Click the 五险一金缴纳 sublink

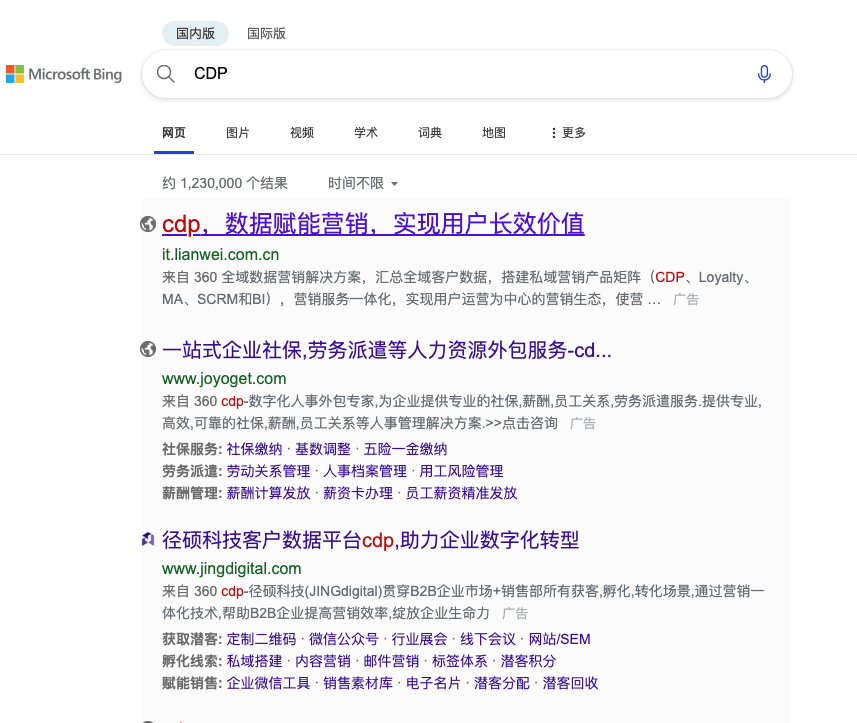coord(406,449)
